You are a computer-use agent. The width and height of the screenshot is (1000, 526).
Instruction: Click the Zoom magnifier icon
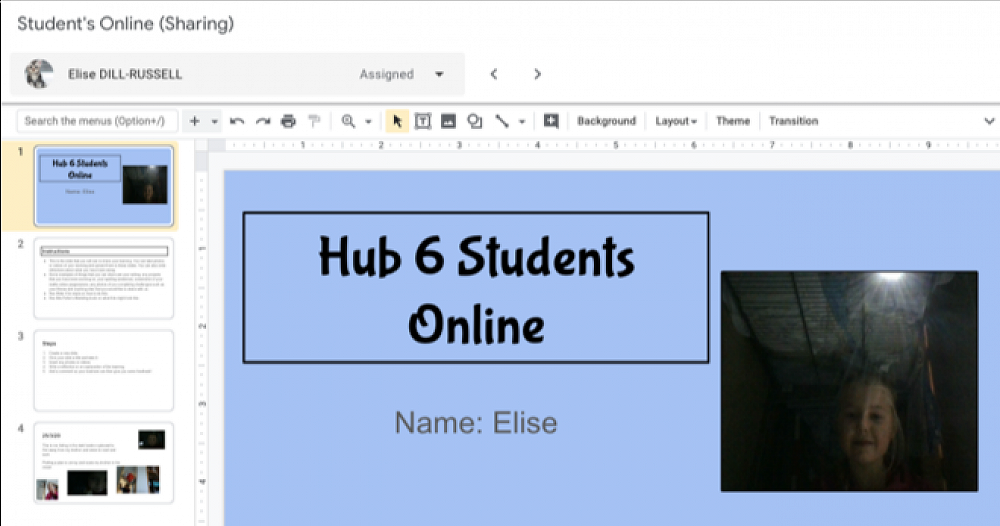pos(349,121)
